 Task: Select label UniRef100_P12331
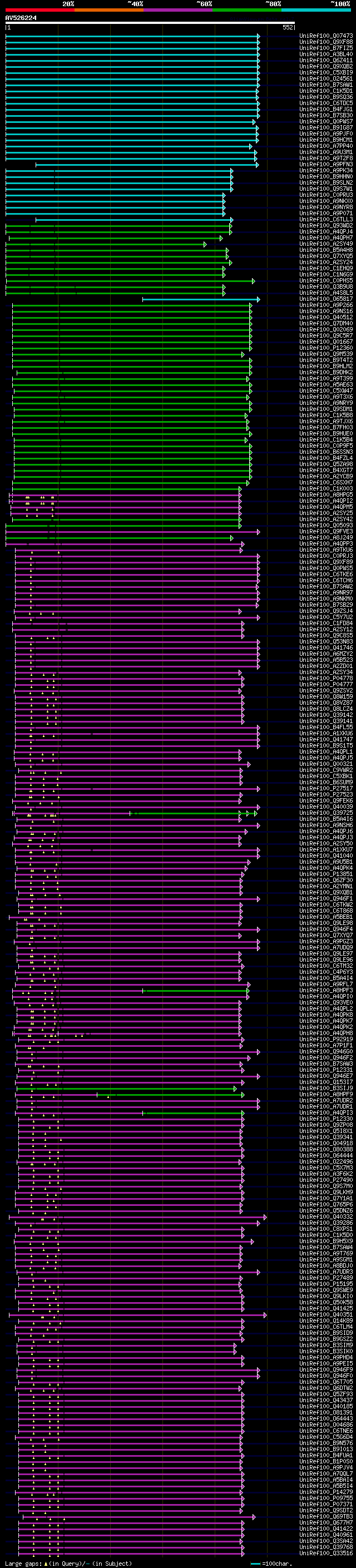point(326,1070)
